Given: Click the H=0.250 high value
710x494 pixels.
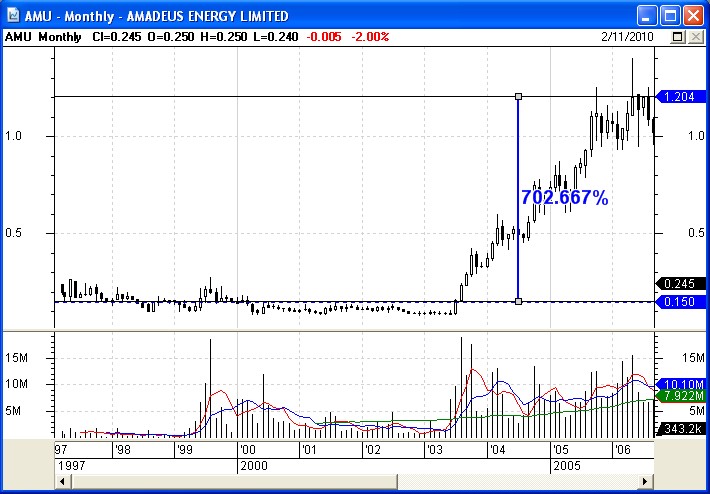Looking at the screenshot, I should (x=224, y=37).
